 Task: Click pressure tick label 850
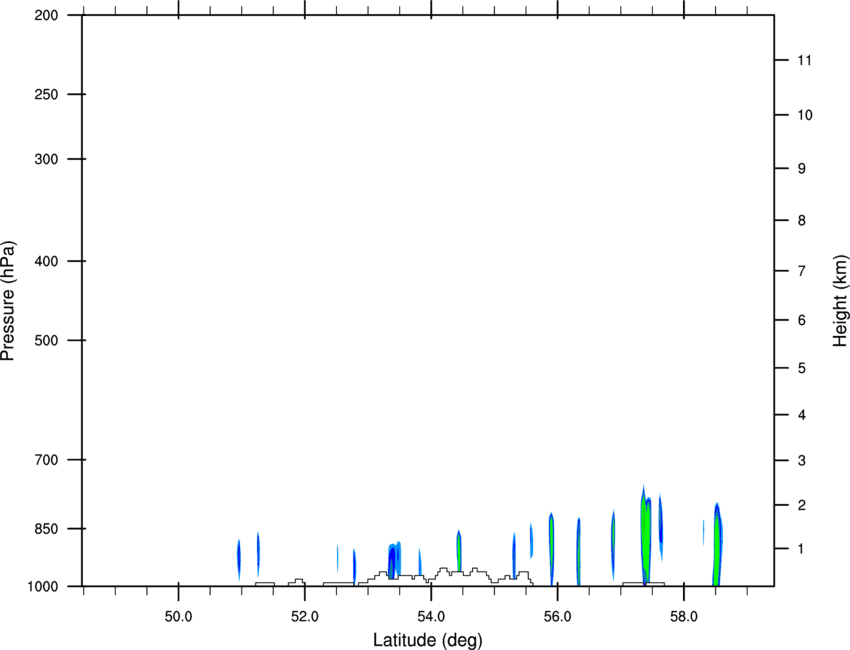click(46, 529)
